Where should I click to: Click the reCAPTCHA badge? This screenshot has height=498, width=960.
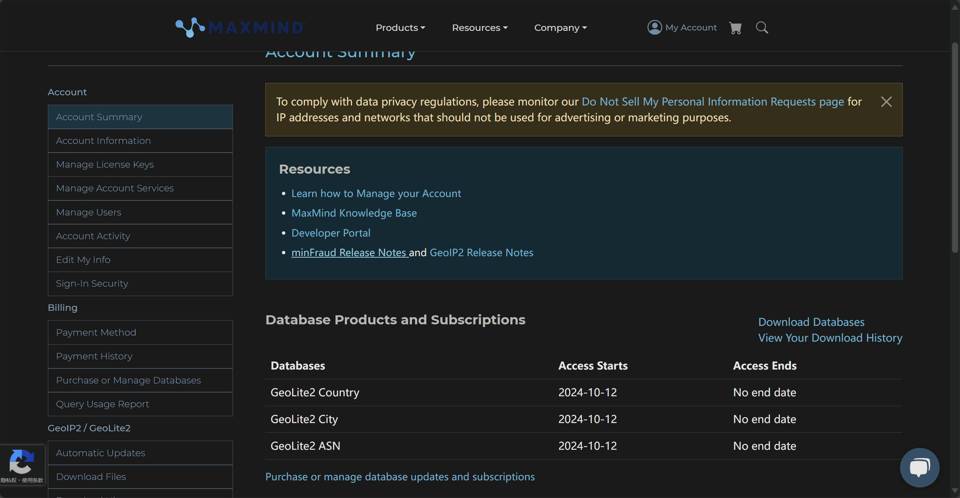(22, 466)
